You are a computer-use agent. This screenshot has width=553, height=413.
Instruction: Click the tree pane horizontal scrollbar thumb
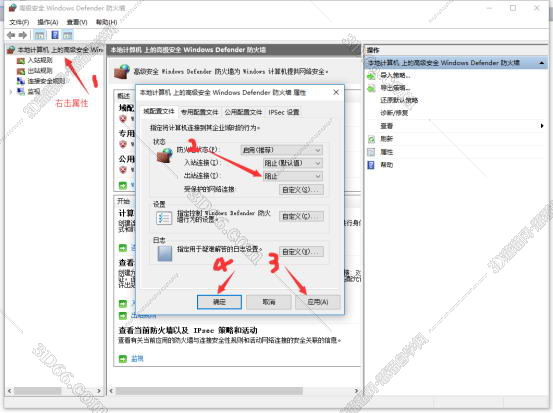[37, 391]
